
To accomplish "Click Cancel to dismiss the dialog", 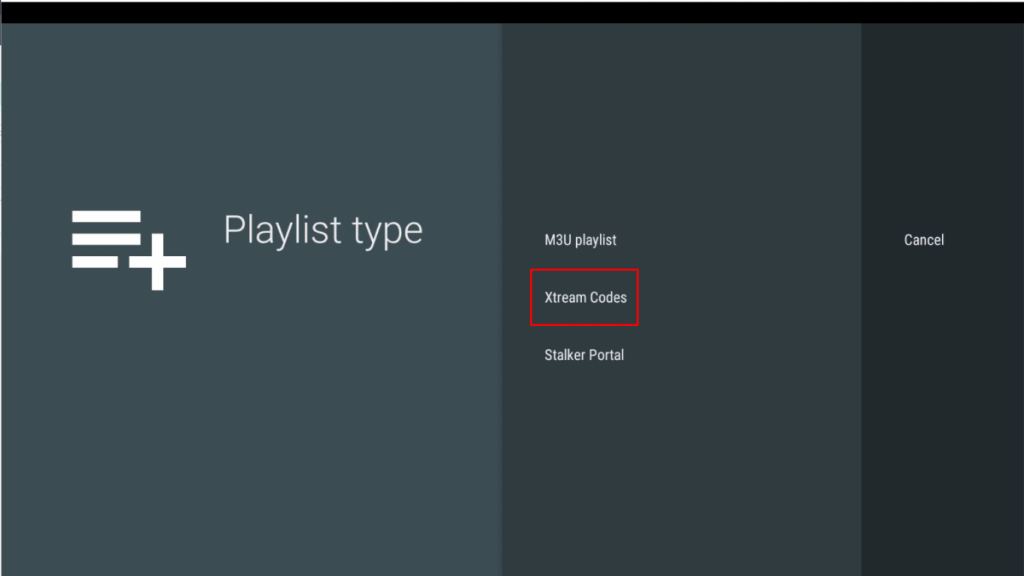I will (x=923, y=240).
